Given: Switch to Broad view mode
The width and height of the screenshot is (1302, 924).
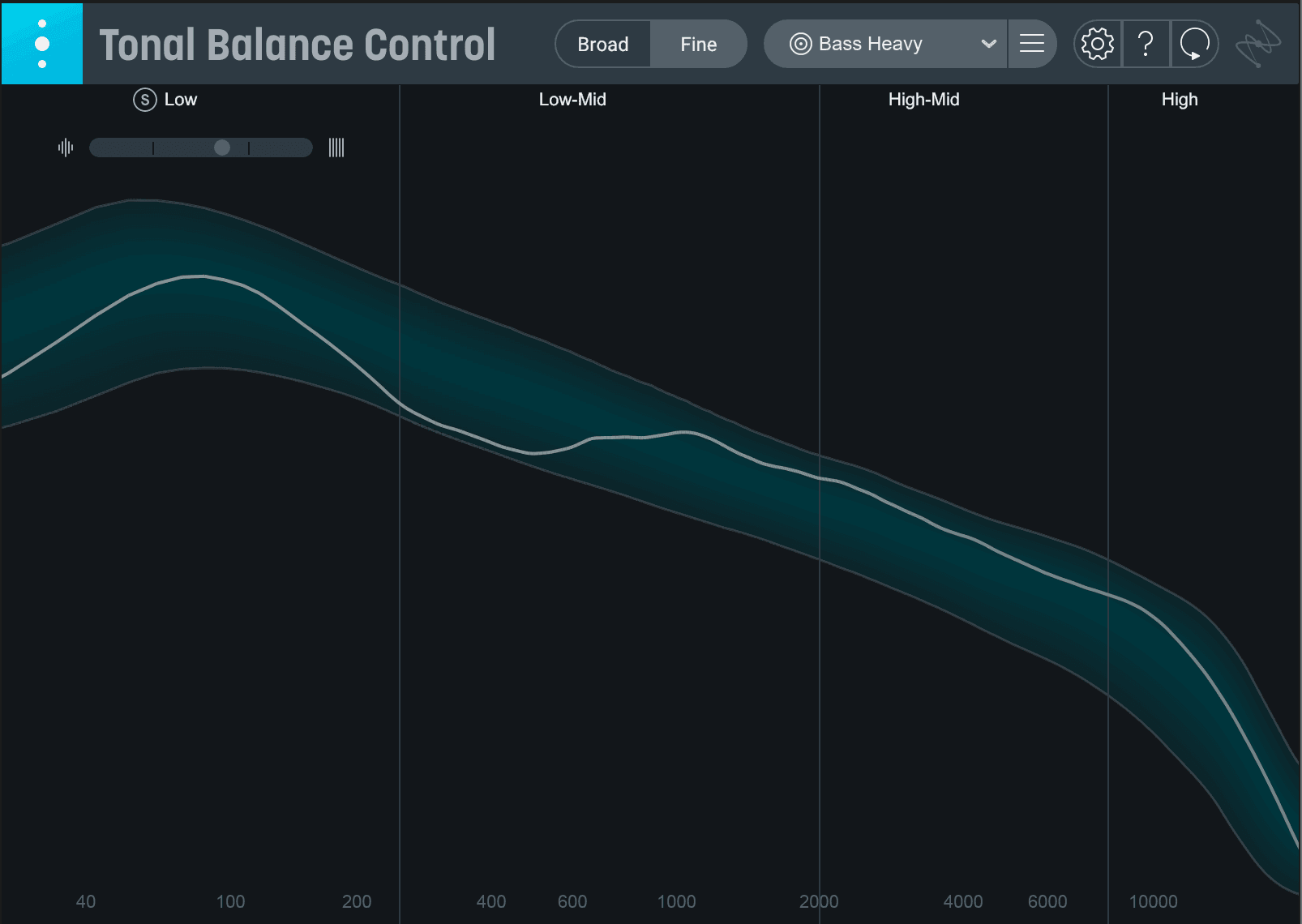Looking at the screenshot, I should [x=602, y=44].
